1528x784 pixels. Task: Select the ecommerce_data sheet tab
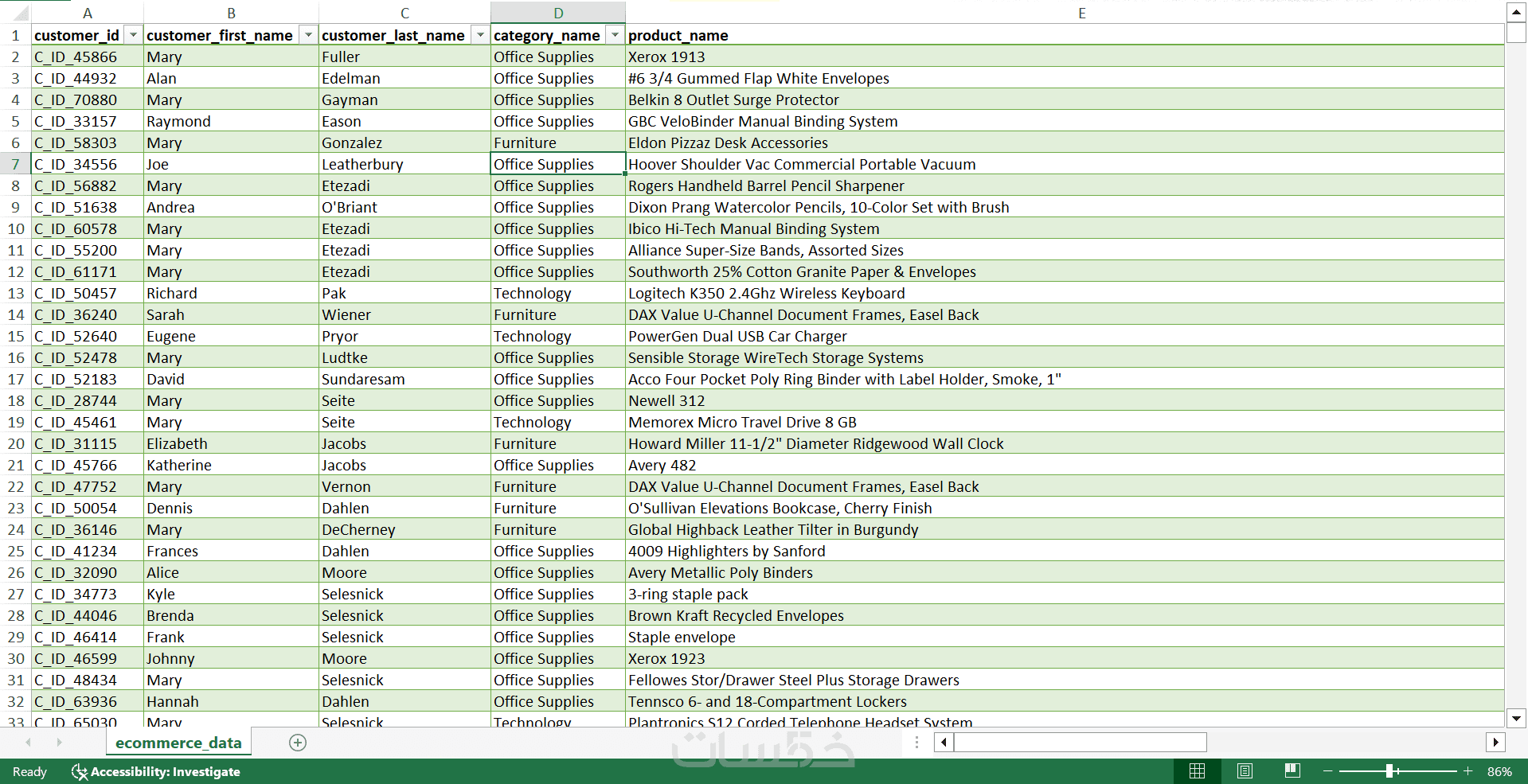178,743
